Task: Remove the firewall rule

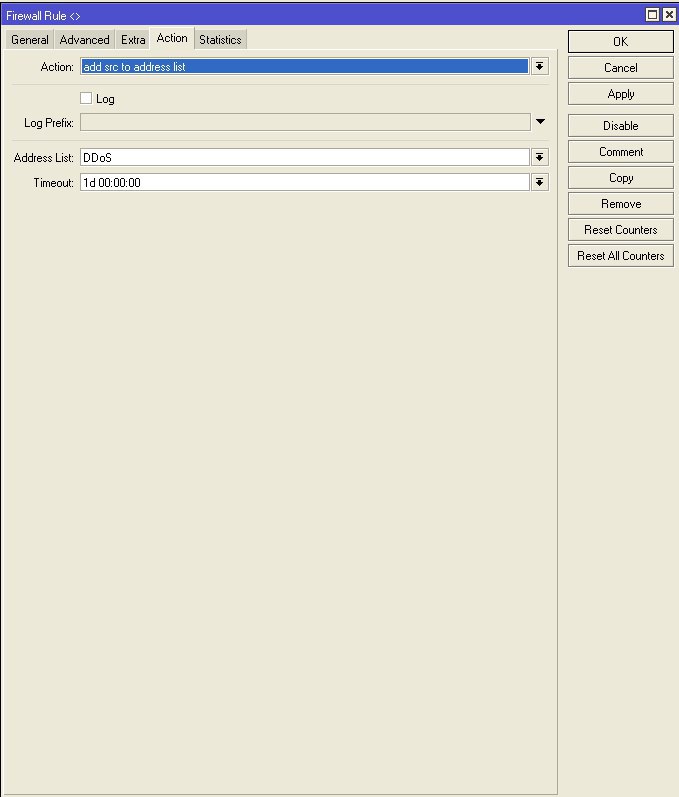Action: pos(621,204)
